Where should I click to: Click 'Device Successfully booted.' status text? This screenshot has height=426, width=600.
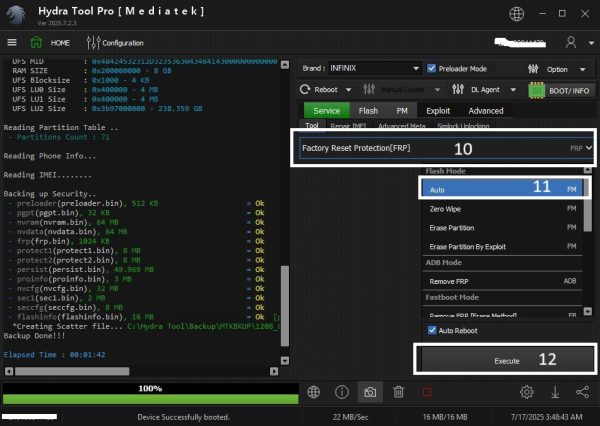[x=183, y=417]
